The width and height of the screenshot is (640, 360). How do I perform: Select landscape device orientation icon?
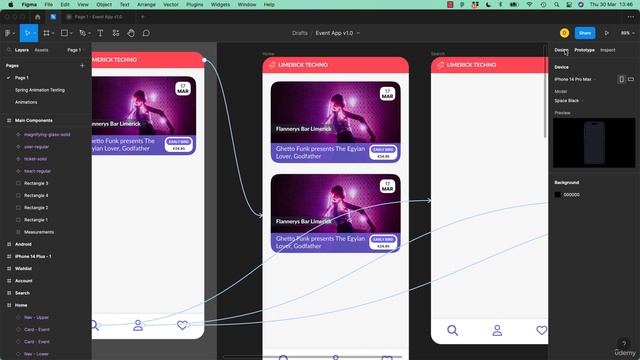coord(631,79)
